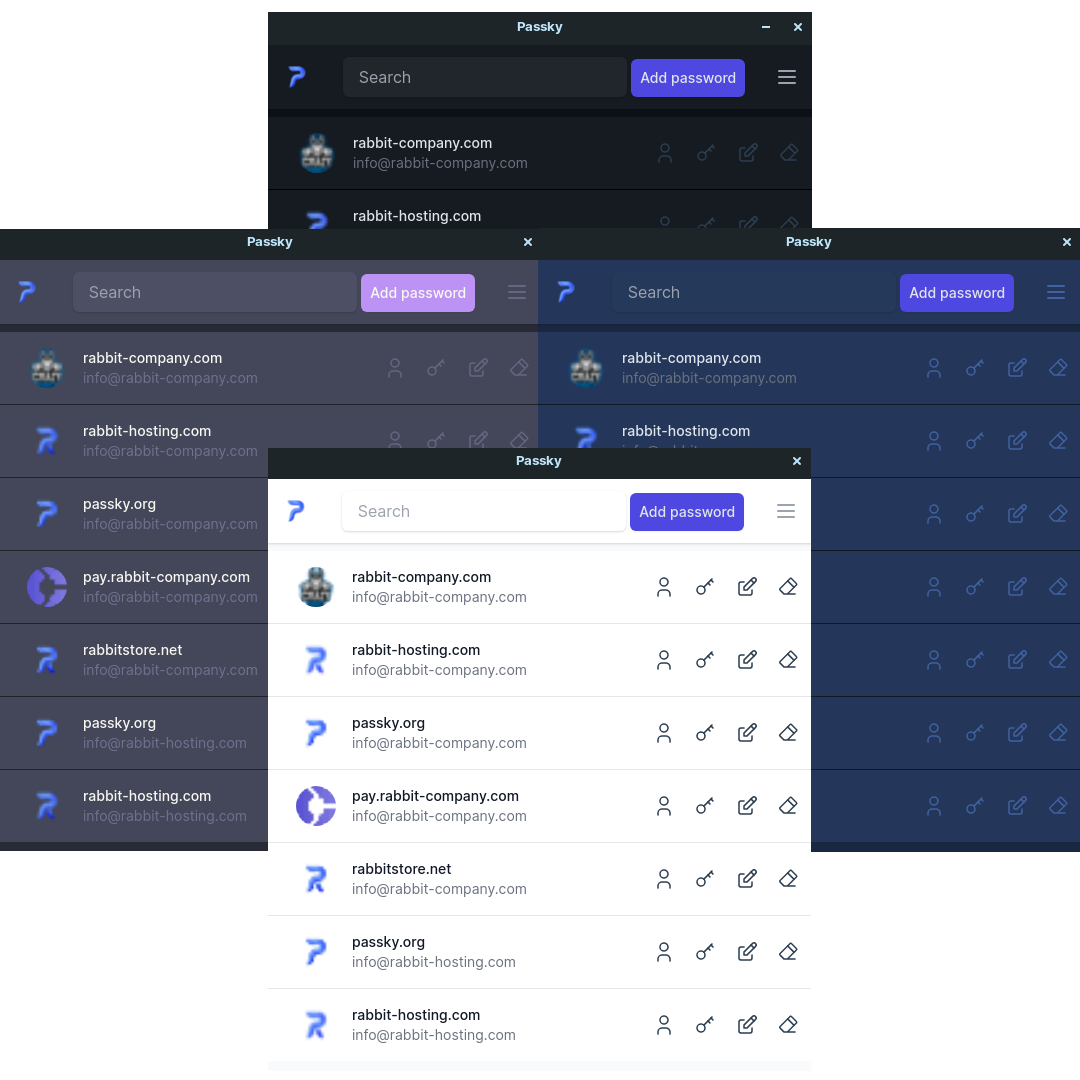Copy username of rabbit-company.com in blue window

[x=934, y=368]
